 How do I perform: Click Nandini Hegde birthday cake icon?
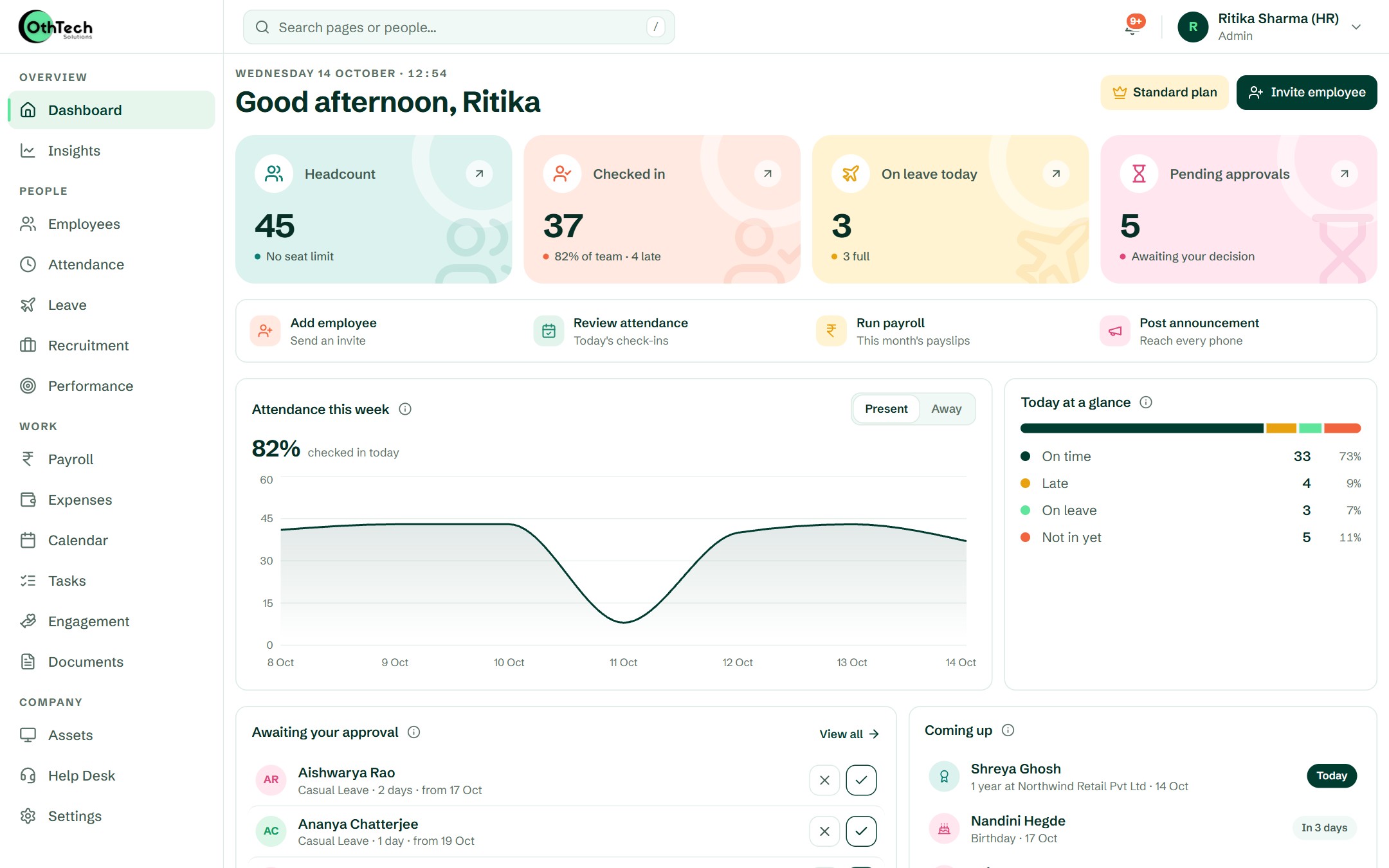(x=944, y=828)
